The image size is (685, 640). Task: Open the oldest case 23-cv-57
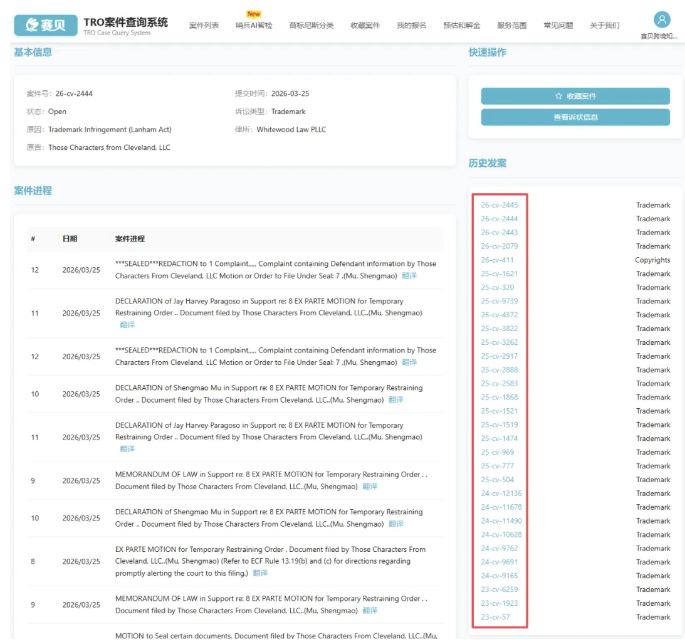[x=495, y=617]
